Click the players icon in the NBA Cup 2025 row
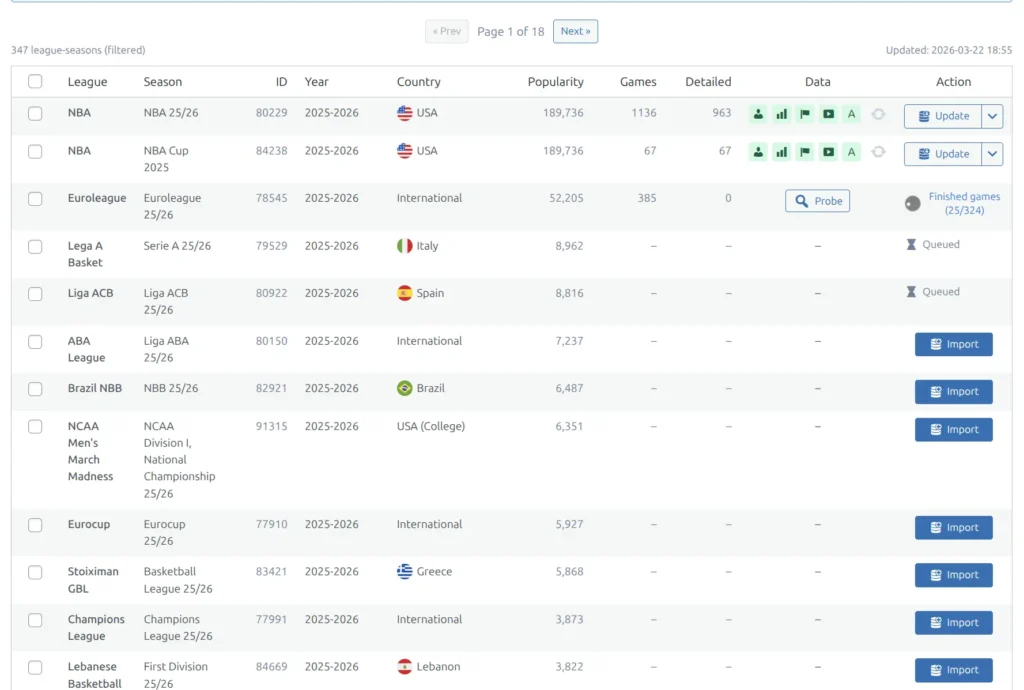Viewport: 1024px width, 690px height. coord(758,152)
